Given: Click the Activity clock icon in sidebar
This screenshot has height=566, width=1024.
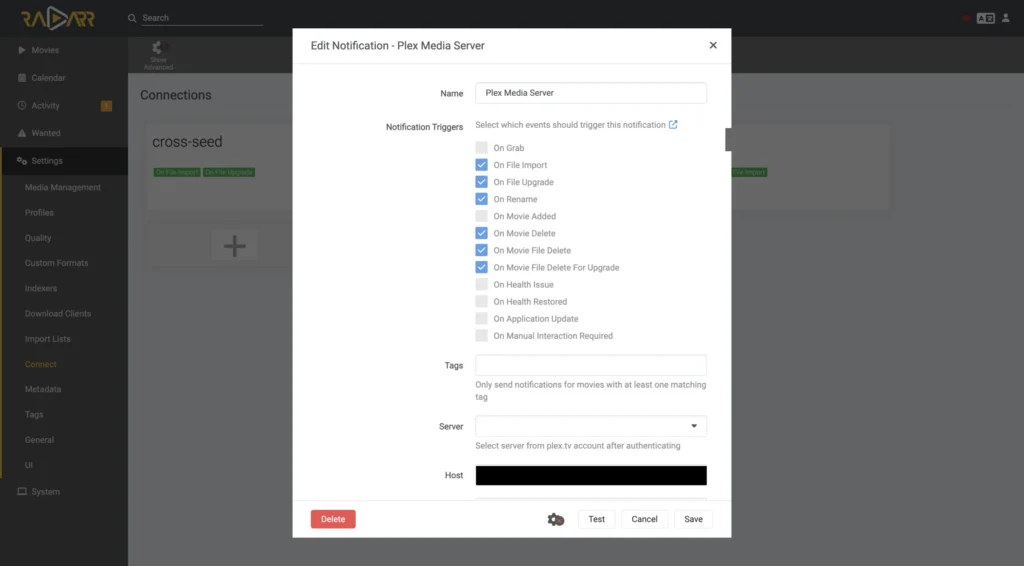Looking at the screenshot, I should [22, 105].
